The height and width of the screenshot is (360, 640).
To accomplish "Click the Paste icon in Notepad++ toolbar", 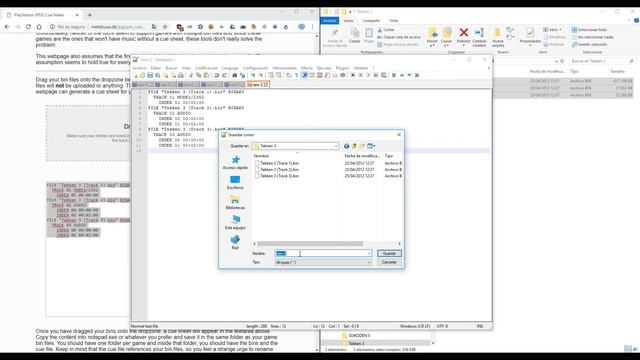I will [x=206, y=75].
